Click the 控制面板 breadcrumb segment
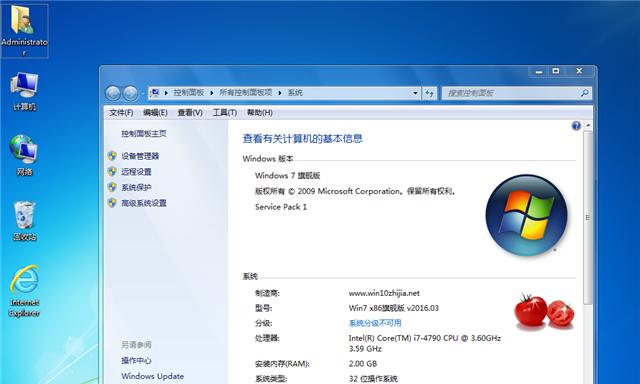The width and height of the screenshot is (640, 384). coord(189,93)
